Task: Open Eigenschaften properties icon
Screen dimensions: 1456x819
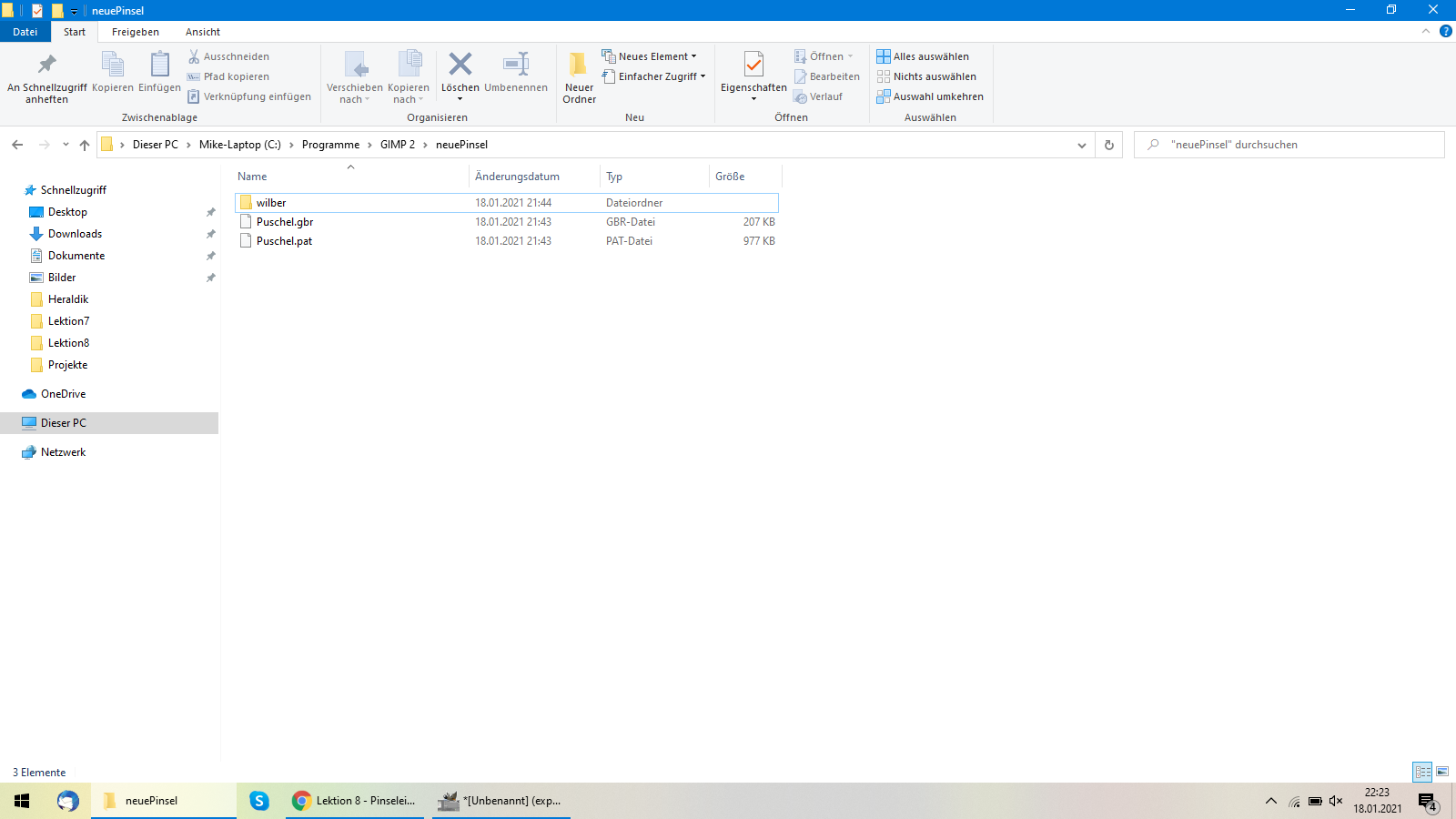Action: (x=753, y=66)
